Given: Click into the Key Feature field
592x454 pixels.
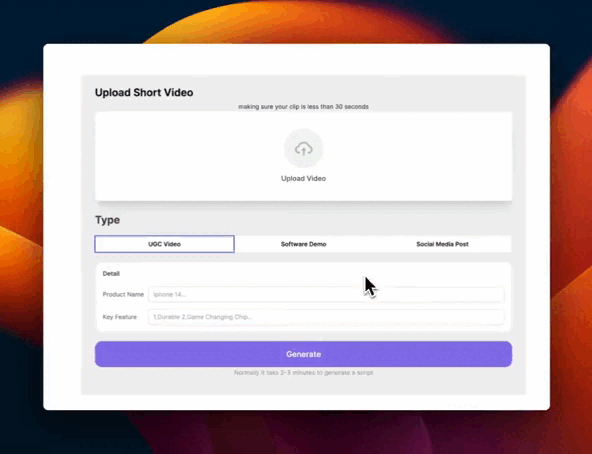Looking at the screenshot, I should click(x=326, y=317).
